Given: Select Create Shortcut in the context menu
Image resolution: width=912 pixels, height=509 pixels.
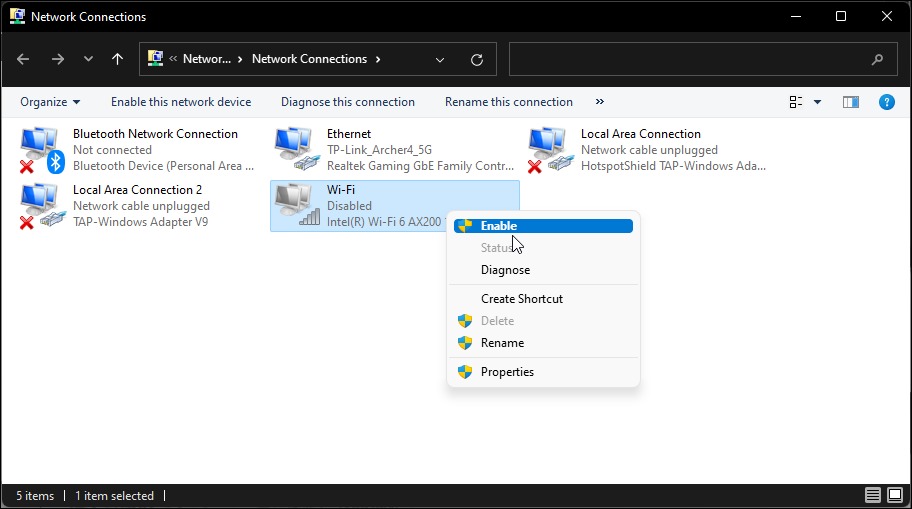Looking at the screenshot, I should [x=521, y=299].
